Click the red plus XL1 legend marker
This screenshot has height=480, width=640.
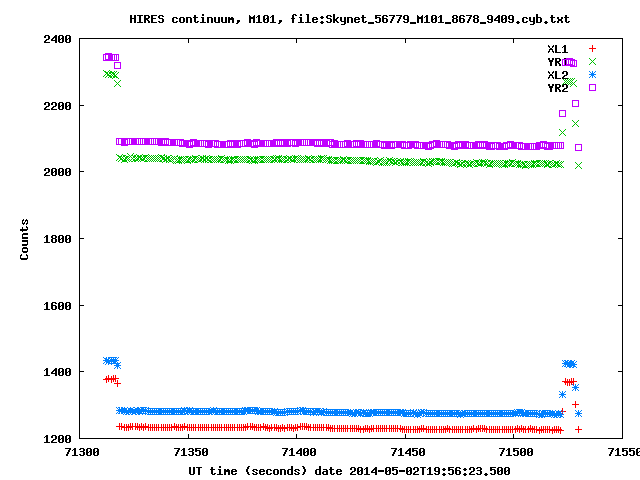(592, 49)
